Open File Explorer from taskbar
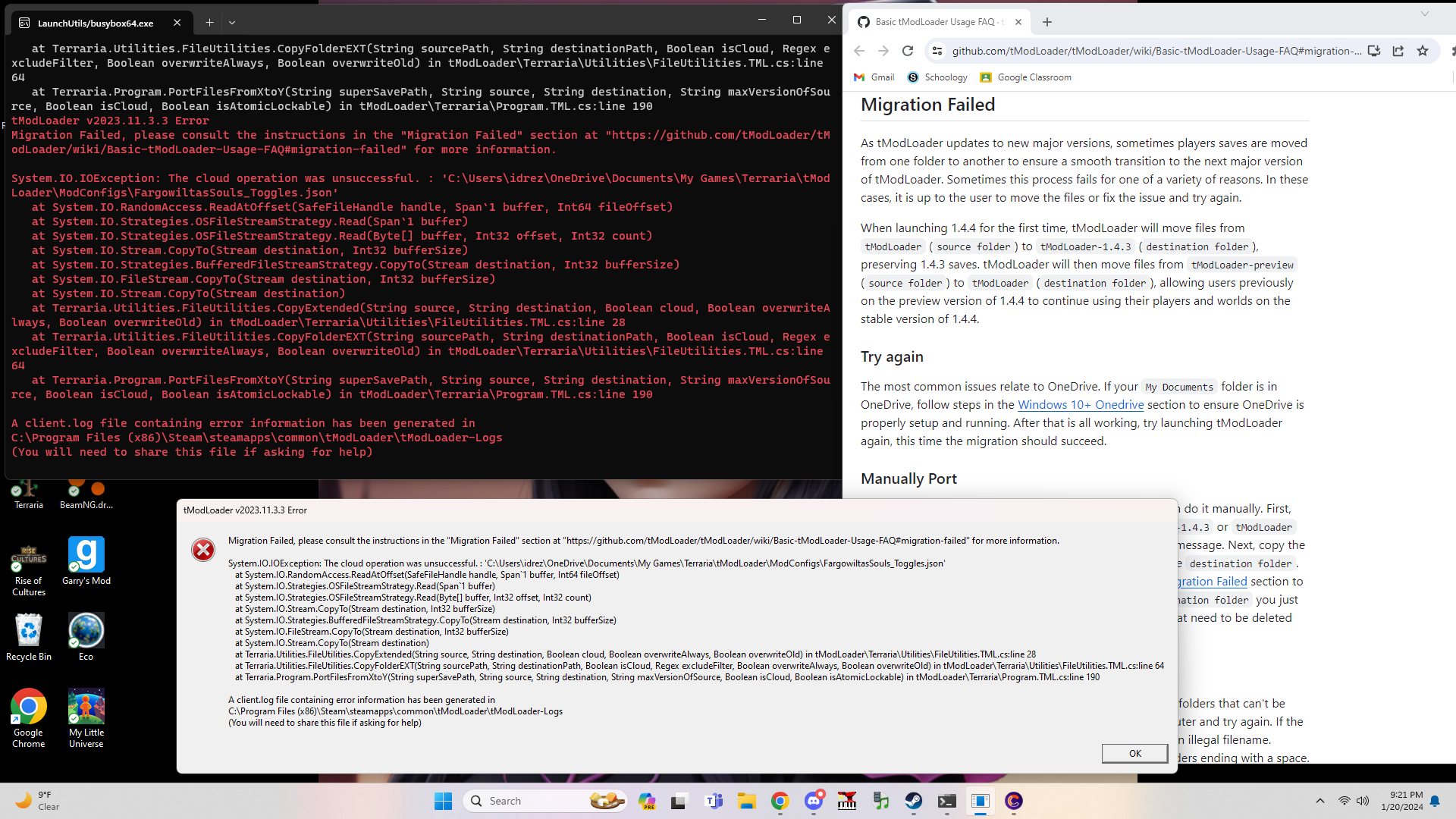 (x=747, y=801)
